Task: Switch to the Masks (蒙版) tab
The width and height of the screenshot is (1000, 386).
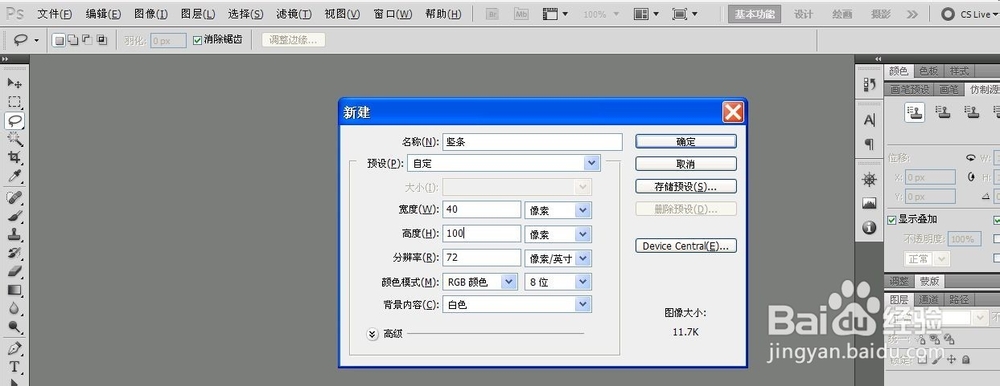Action: tap(929, 281)
